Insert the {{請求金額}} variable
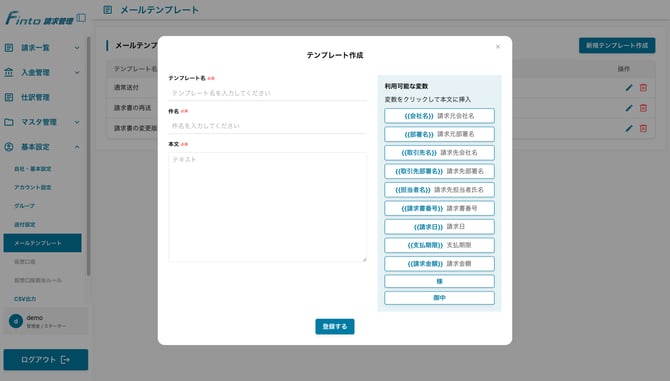 pos(439,264)
